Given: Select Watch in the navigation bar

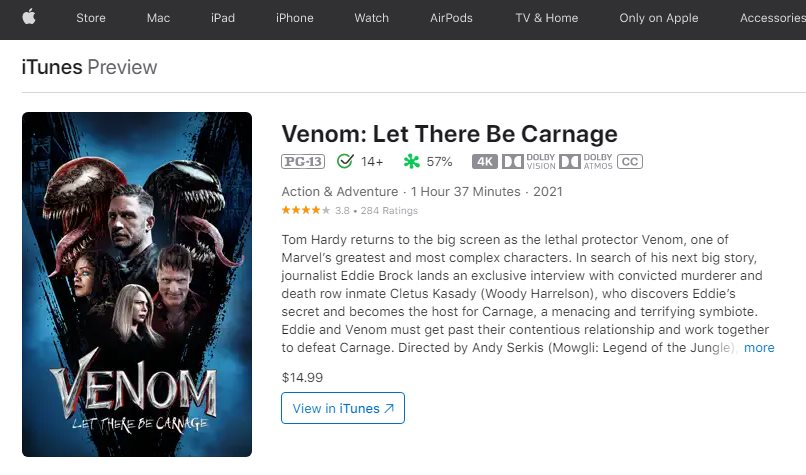Looking at the screenshot, I should [371, 18].
